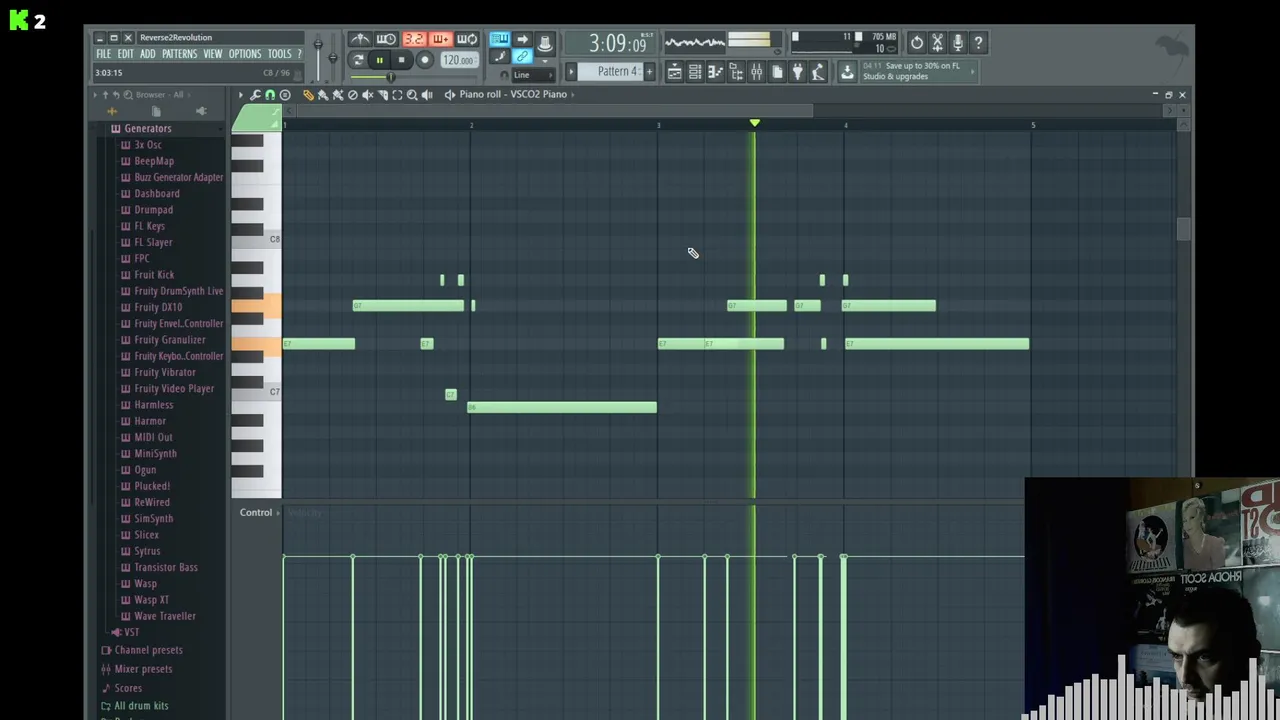Toggle piano roll magnet snap

click(270, 94)
